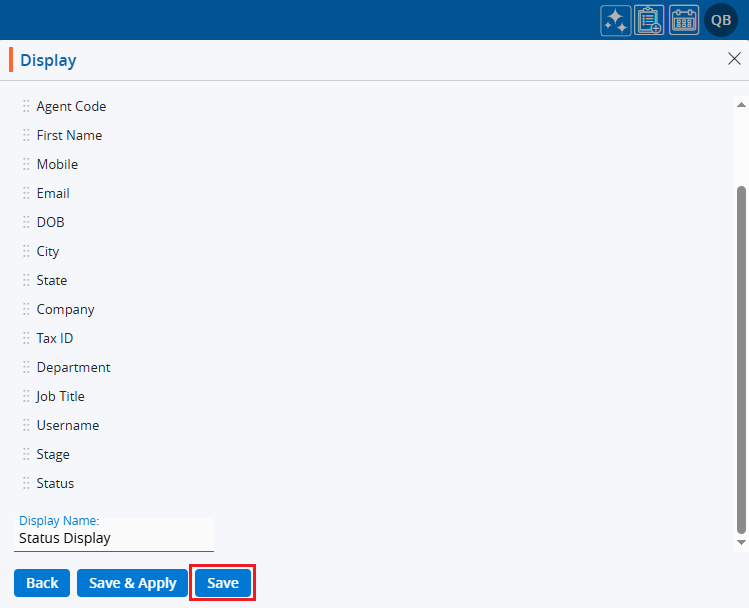The image size is (749, 608).
Task: Click the drag handle next to Email
Action: coord(27,193)
